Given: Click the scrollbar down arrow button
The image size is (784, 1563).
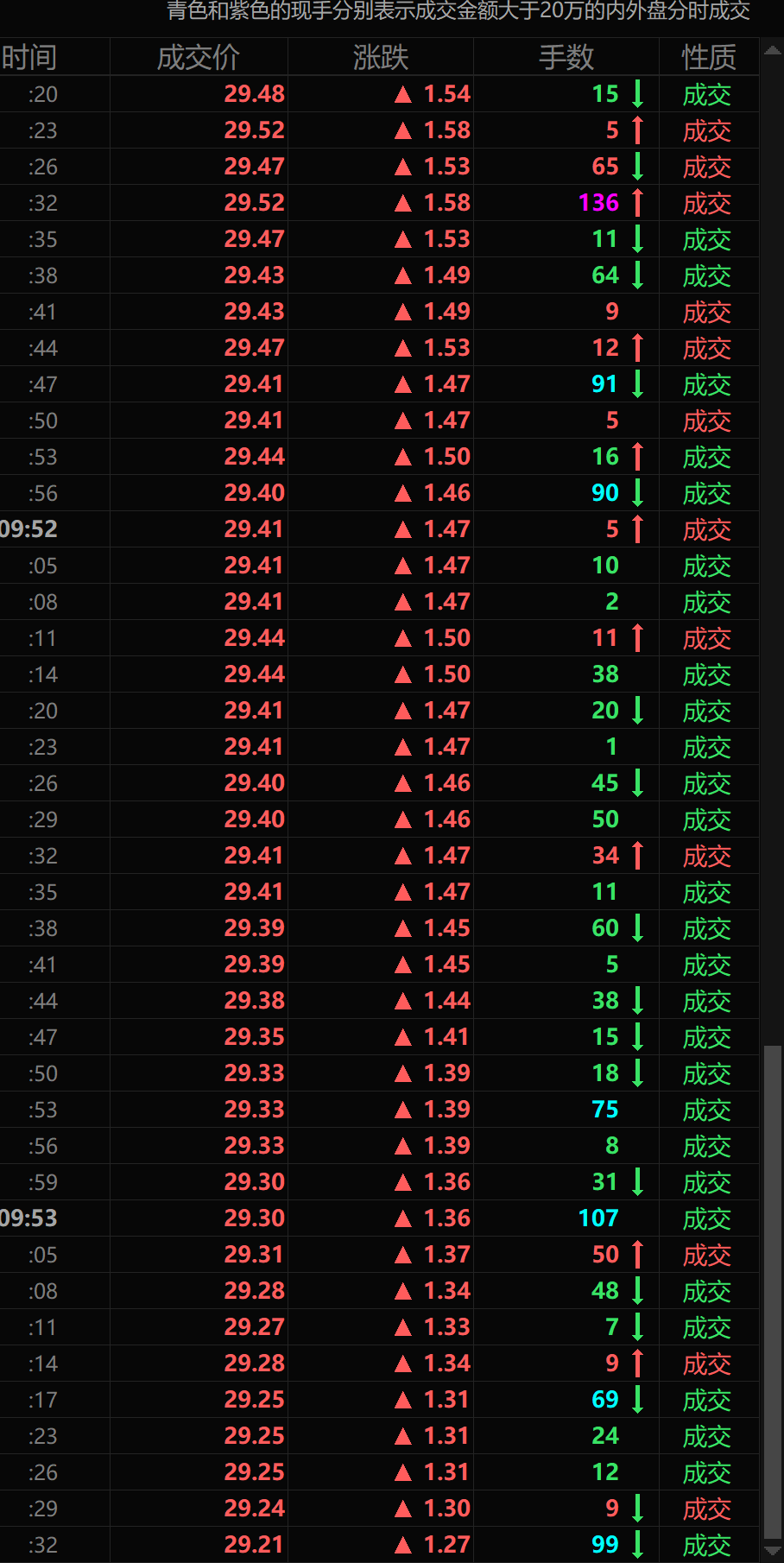Looking at the screenshot, I should 772,1551.
